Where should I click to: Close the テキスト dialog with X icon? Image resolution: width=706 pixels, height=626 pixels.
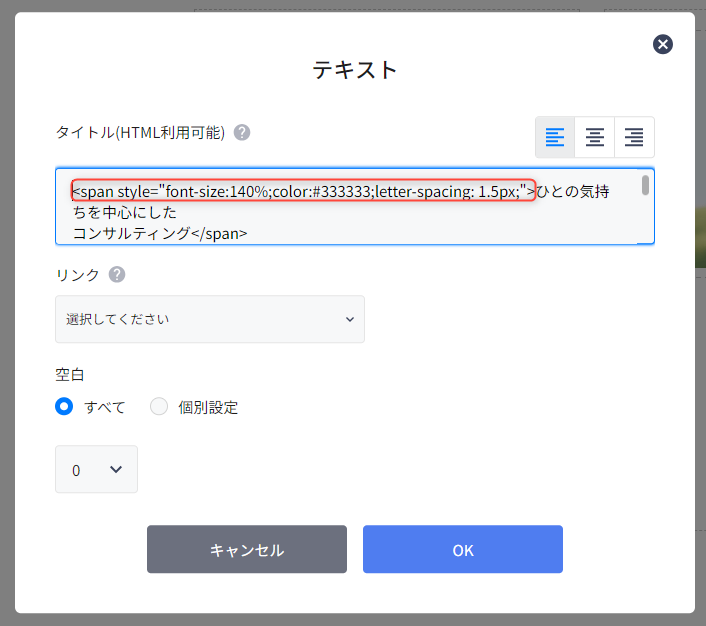click(663, 44)
